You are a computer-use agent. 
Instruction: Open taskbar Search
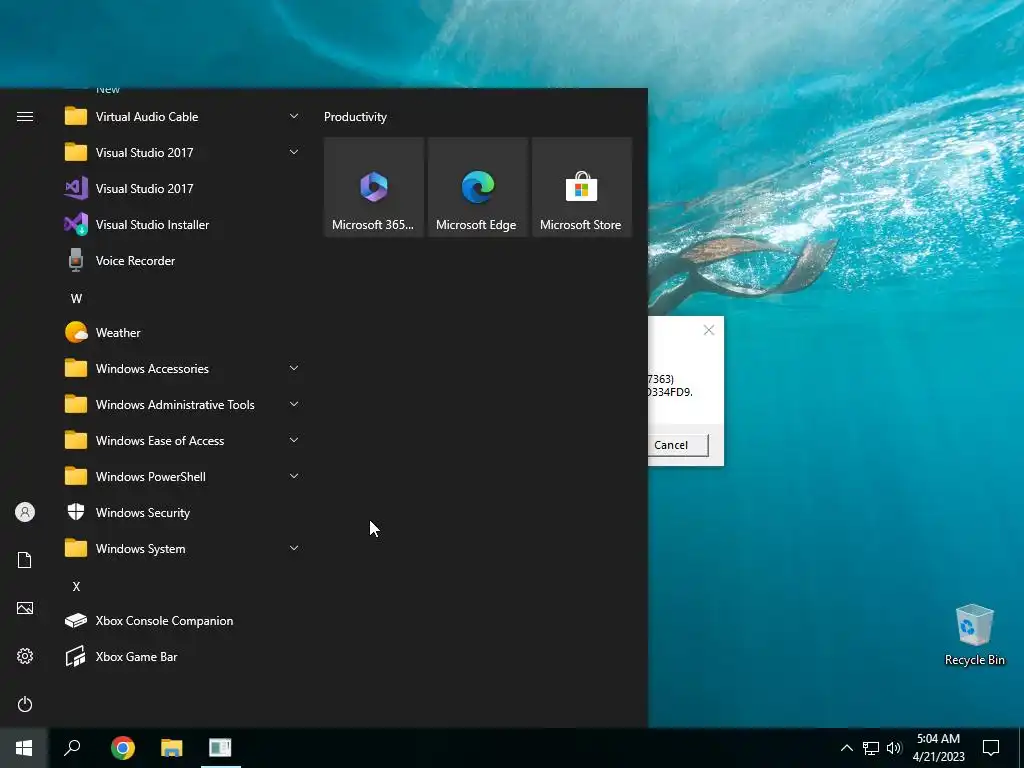click(72, 748)
